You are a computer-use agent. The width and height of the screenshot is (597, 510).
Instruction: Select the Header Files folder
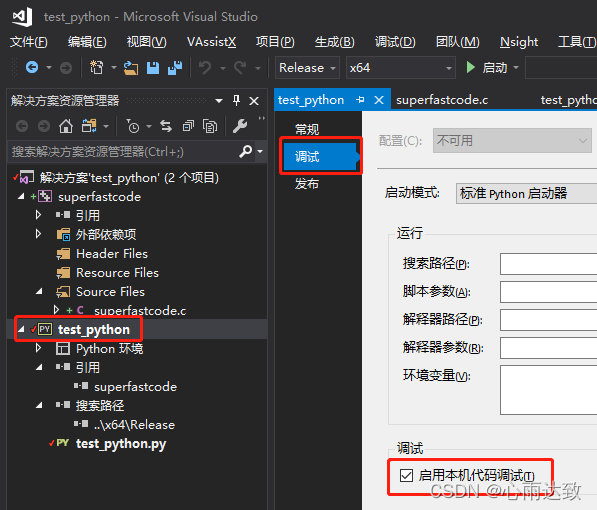tap(112, 254)
